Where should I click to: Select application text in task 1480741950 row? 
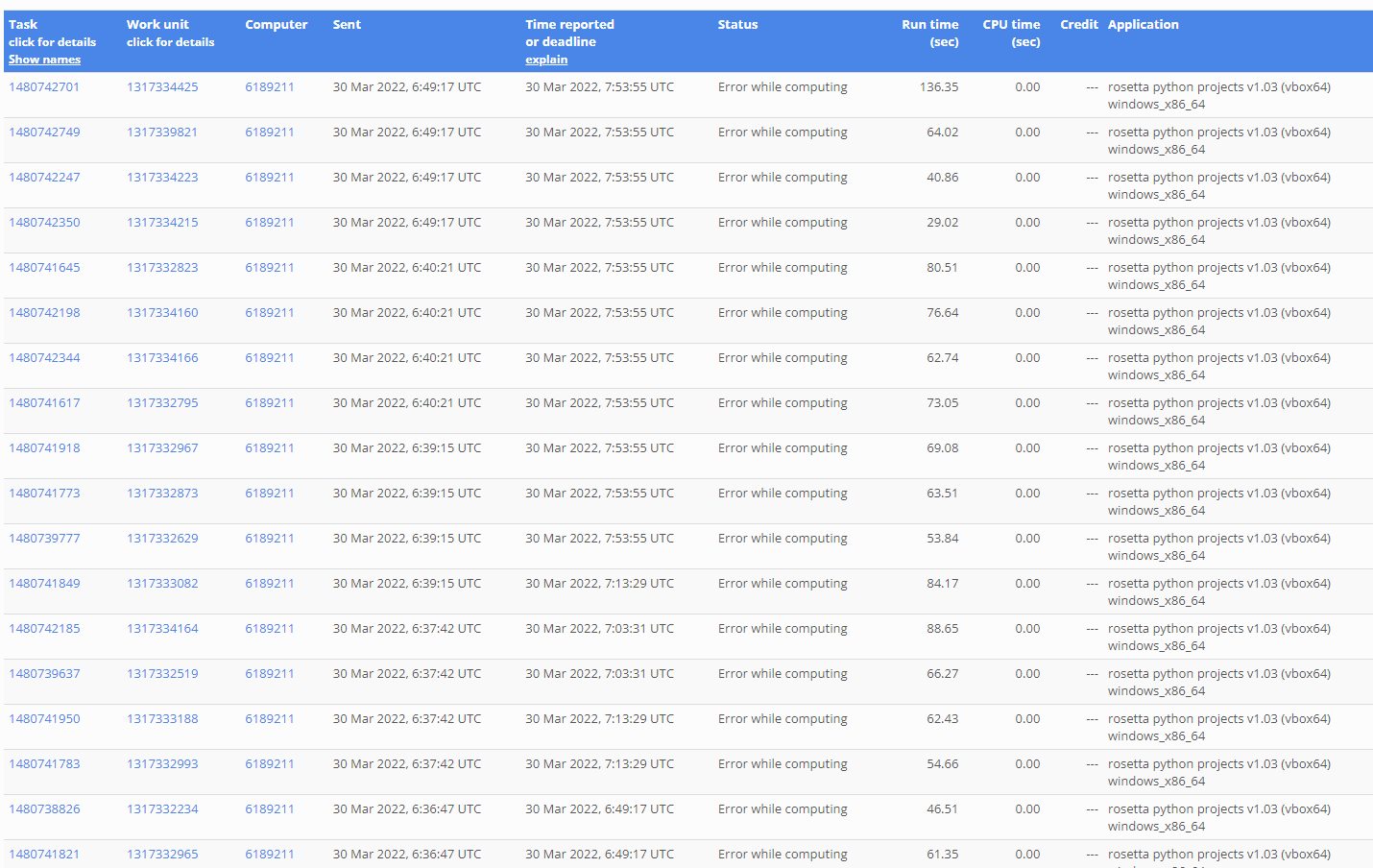(1219, 727)
